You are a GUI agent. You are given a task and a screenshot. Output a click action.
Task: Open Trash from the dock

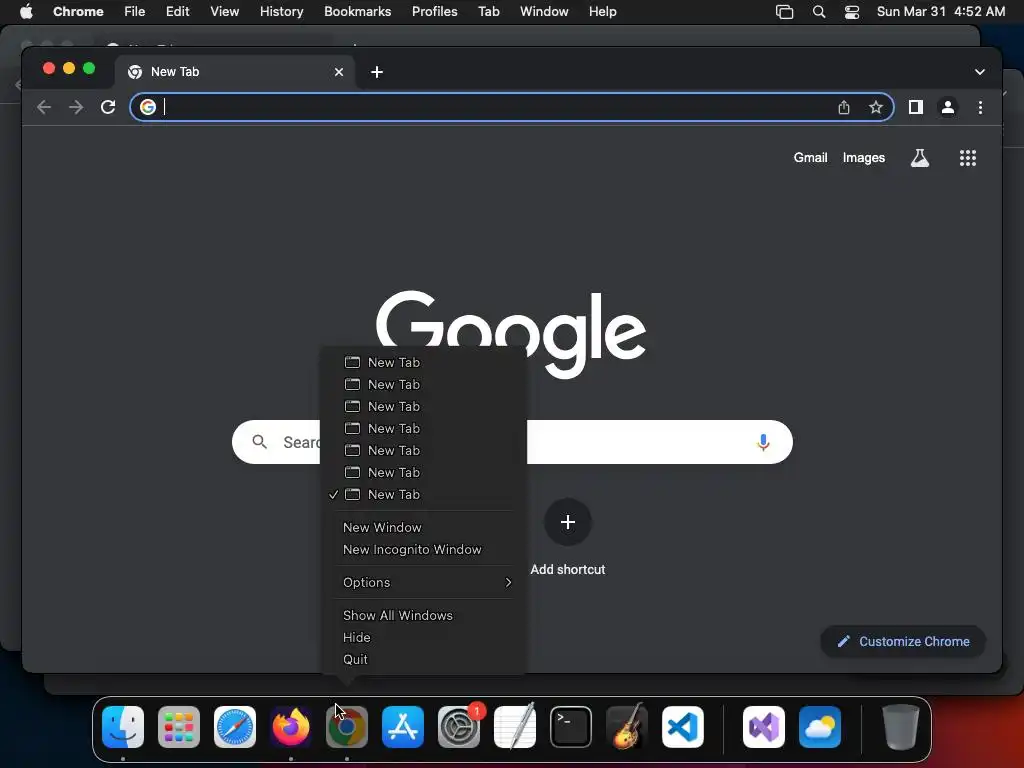[x=901, y=727]
